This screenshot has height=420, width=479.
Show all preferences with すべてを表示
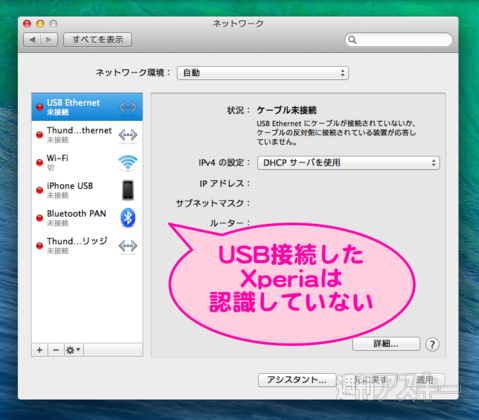(x=97, y=40)
